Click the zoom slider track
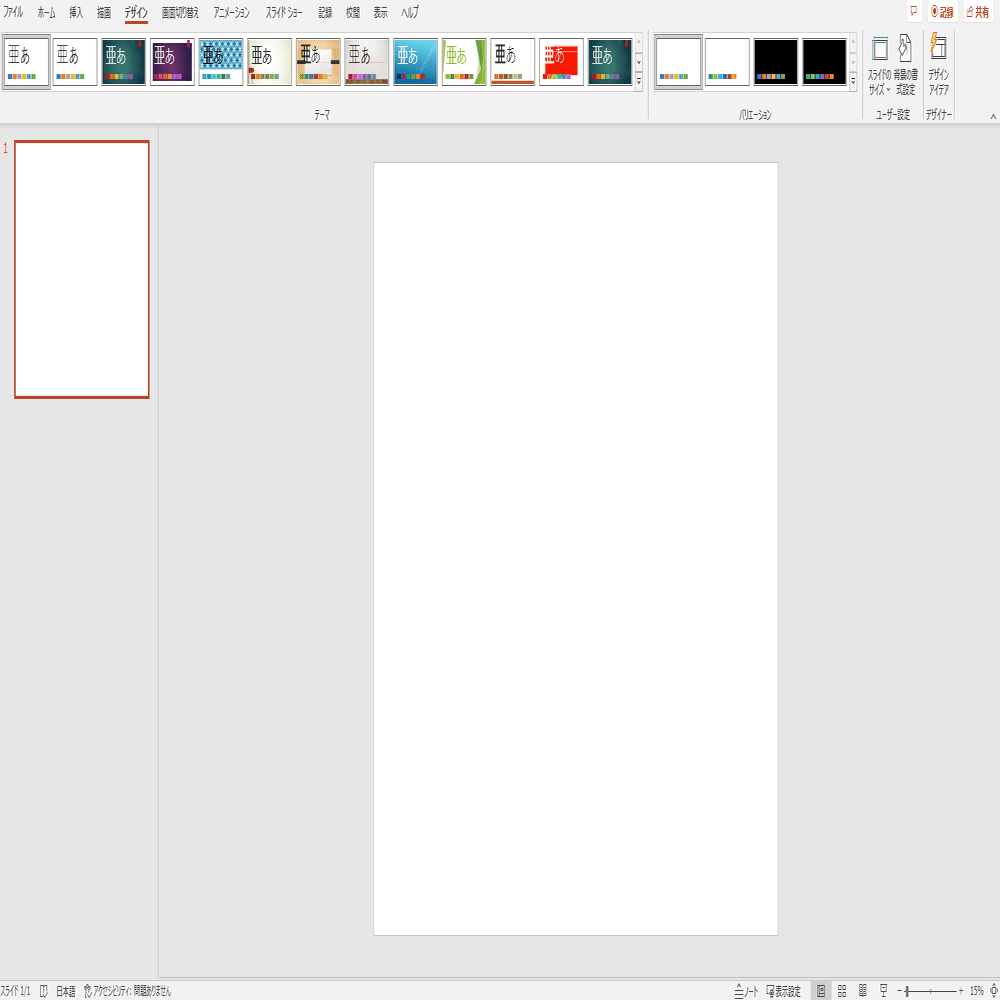The width and height of the screenshot is (1000, 1000). [930, 990]
